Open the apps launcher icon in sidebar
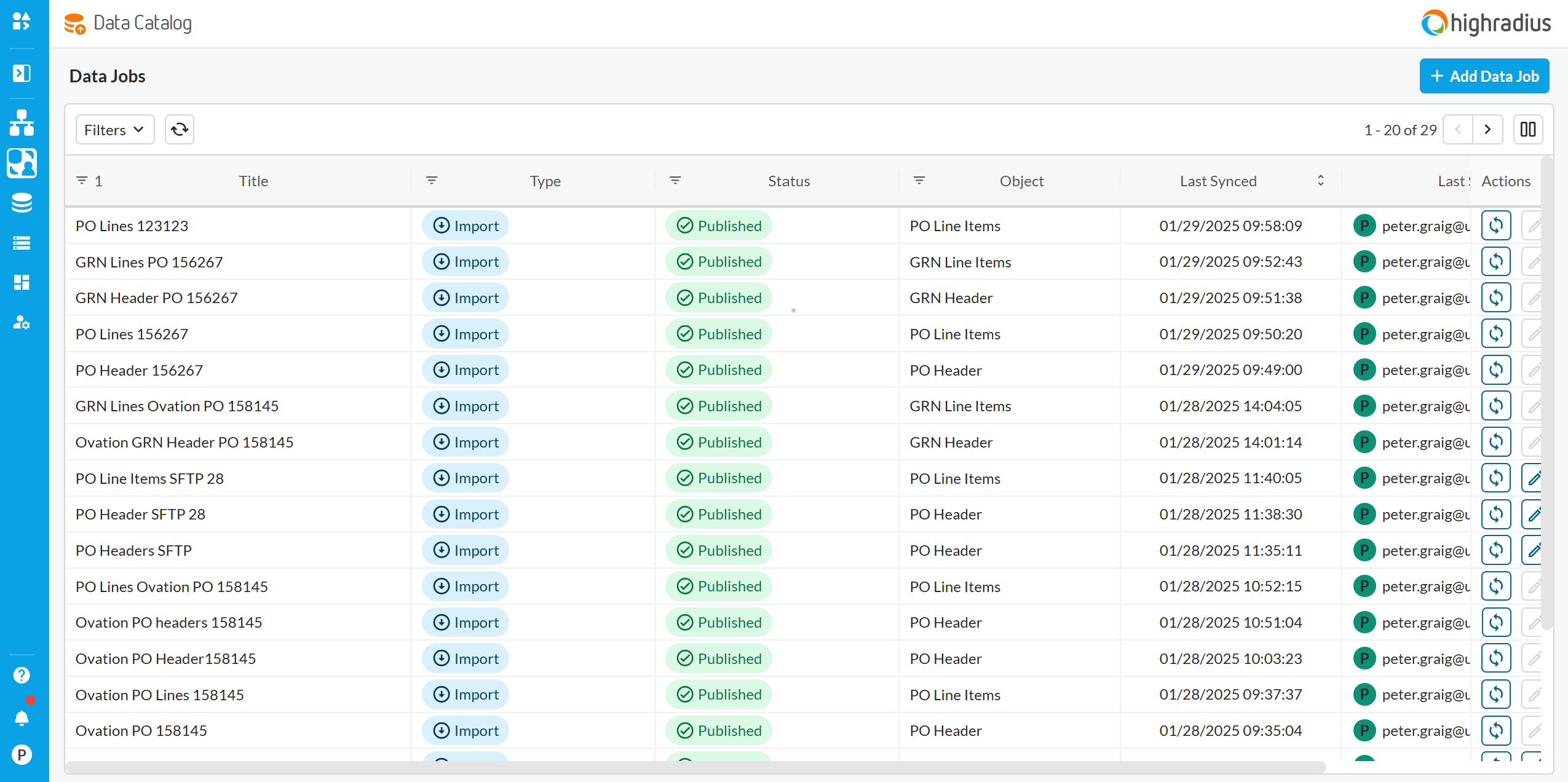 [x=22, y=22]
